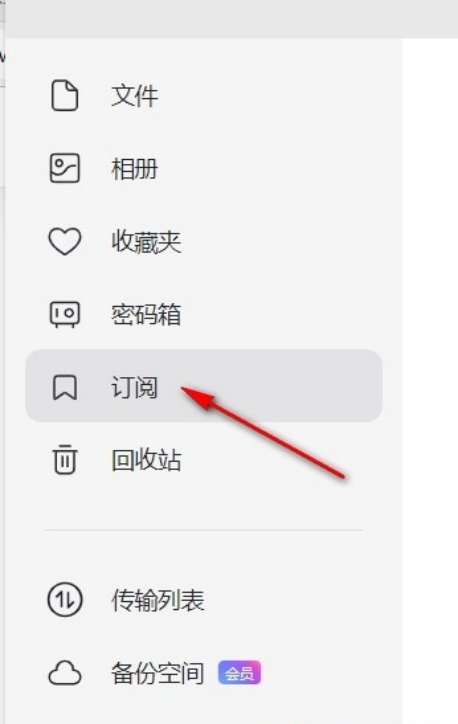This screenshot has width=458, height=724.
Task: Show the 传输列表 transfer list
Action: pyautogui.click(x=158, y=600)
